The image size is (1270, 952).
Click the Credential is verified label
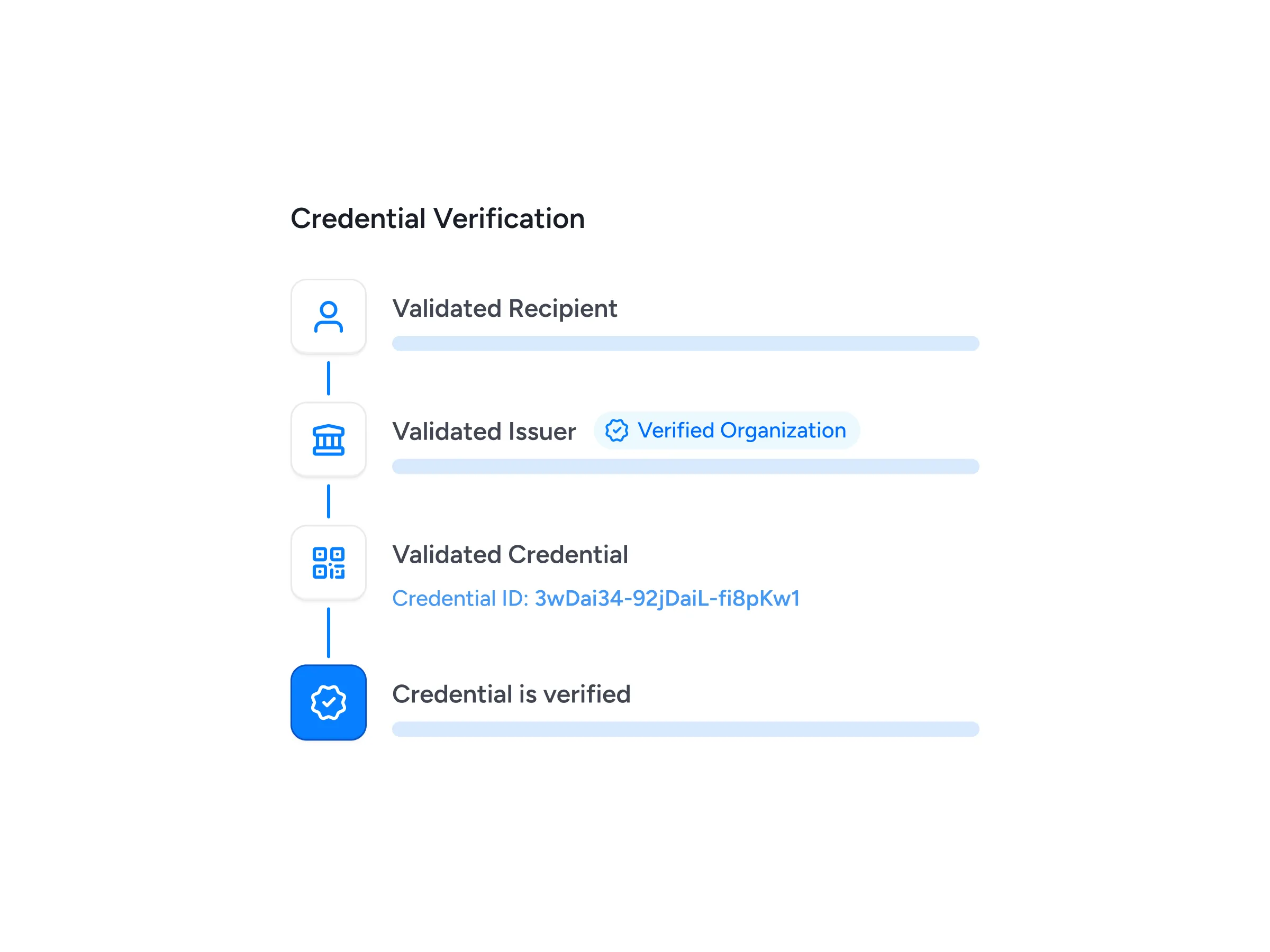pos(512,694)
